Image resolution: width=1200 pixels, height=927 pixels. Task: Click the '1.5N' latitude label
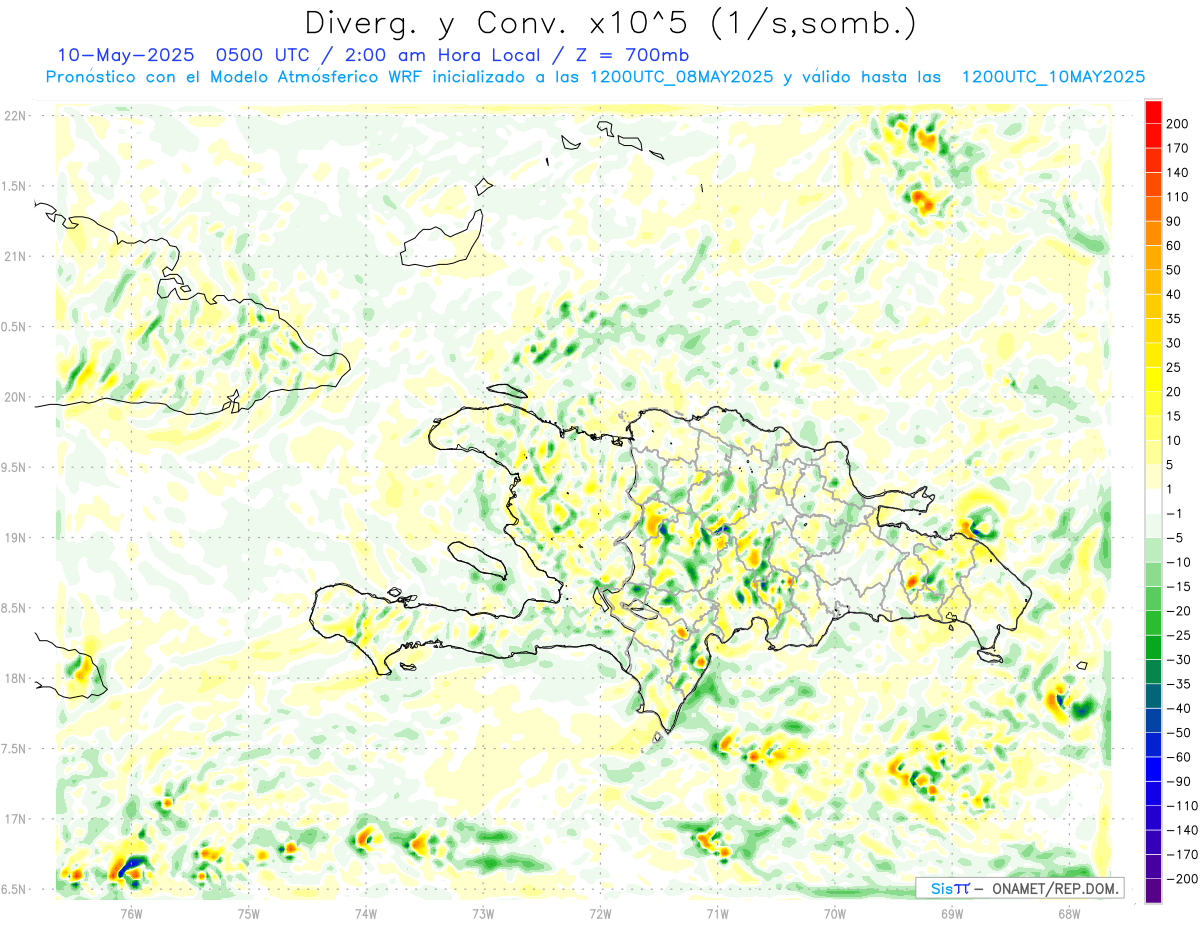[x=13, y=186]
